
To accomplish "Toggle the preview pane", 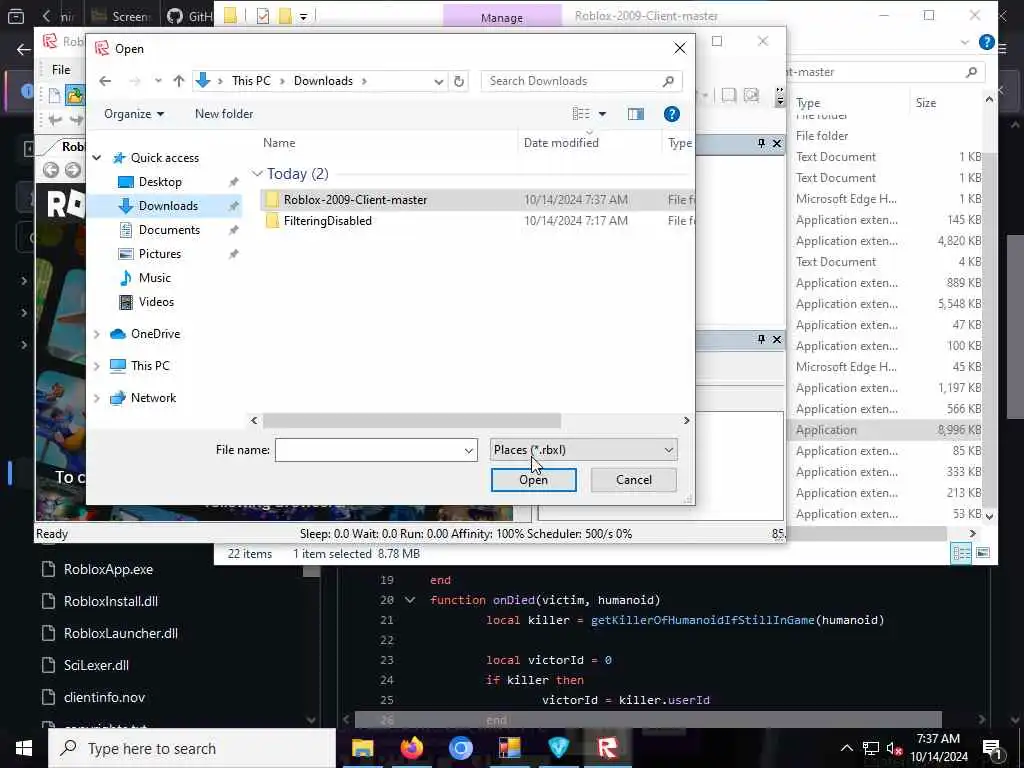I will [x=635, y=114].
